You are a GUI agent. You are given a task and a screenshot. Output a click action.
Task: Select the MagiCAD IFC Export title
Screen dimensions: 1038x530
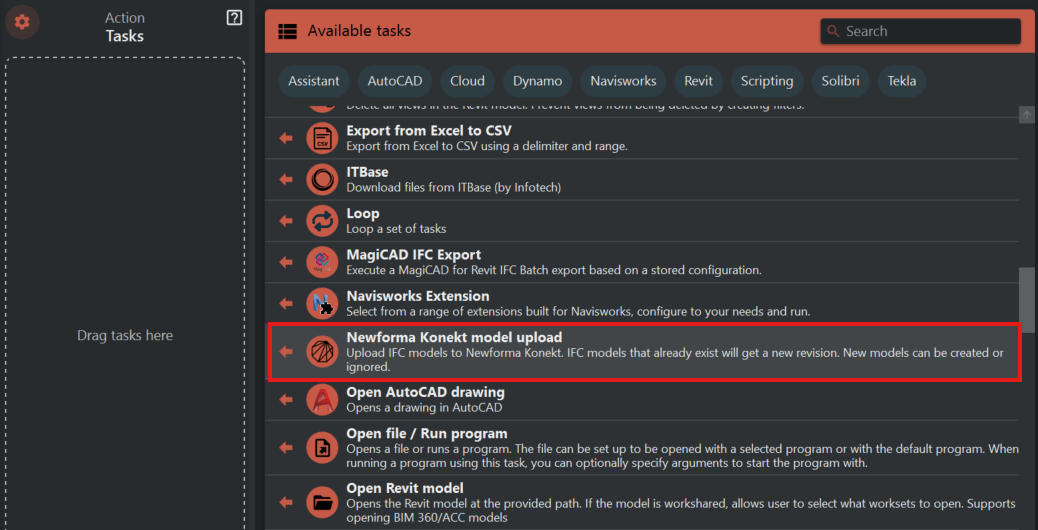pos(414,254)
